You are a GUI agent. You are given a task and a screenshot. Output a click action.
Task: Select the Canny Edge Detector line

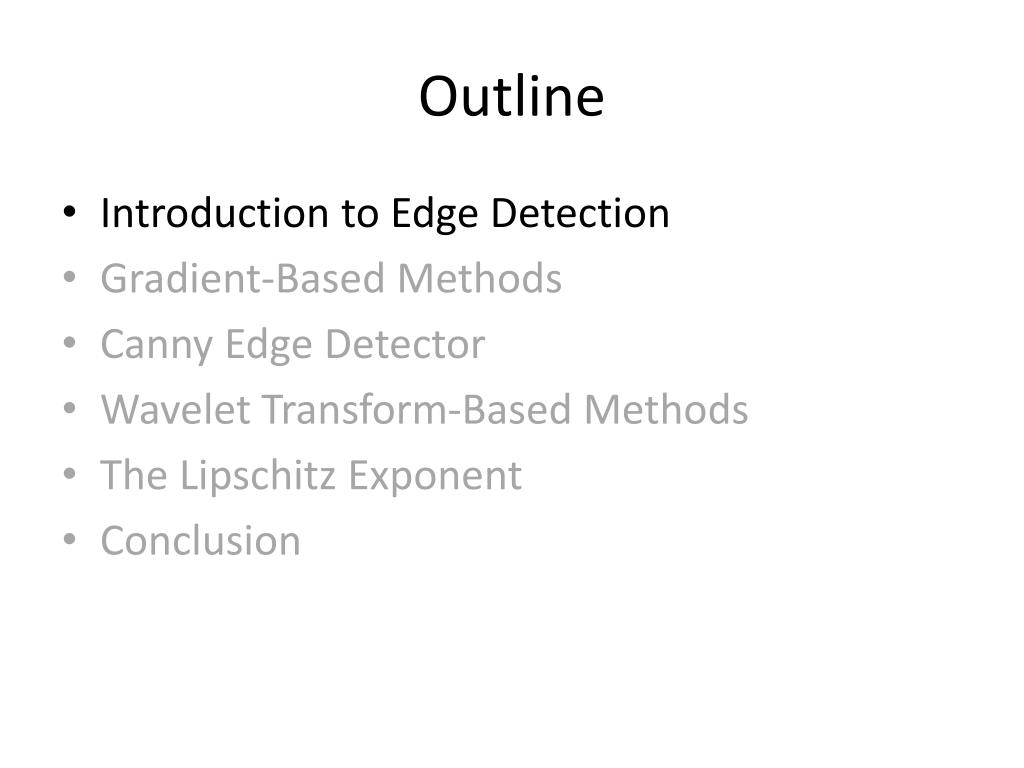point(293,345)
